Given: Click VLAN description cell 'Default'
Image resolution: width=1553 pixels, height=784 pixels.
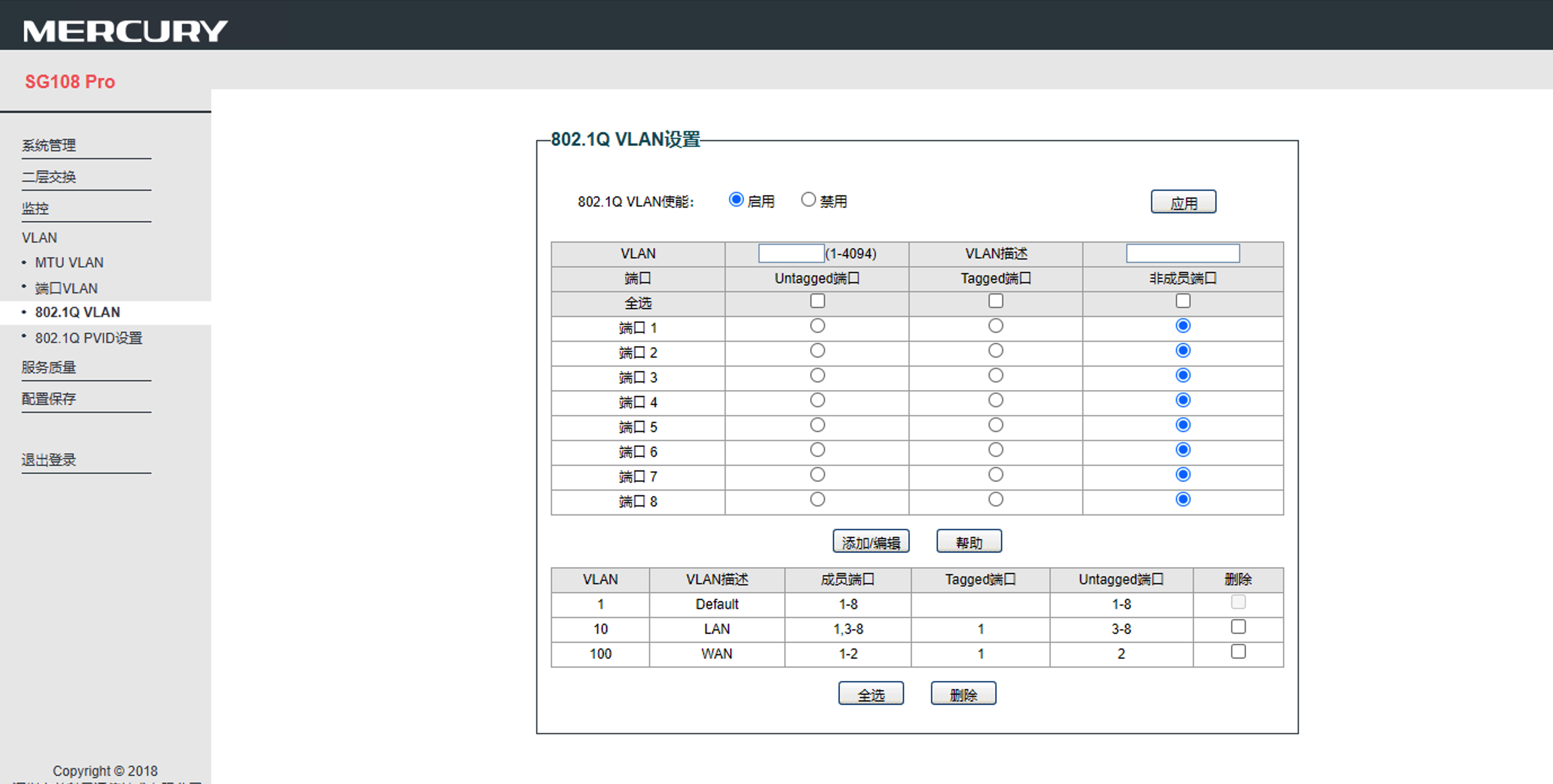Looking at the screenshot, I should pos(717,605).
